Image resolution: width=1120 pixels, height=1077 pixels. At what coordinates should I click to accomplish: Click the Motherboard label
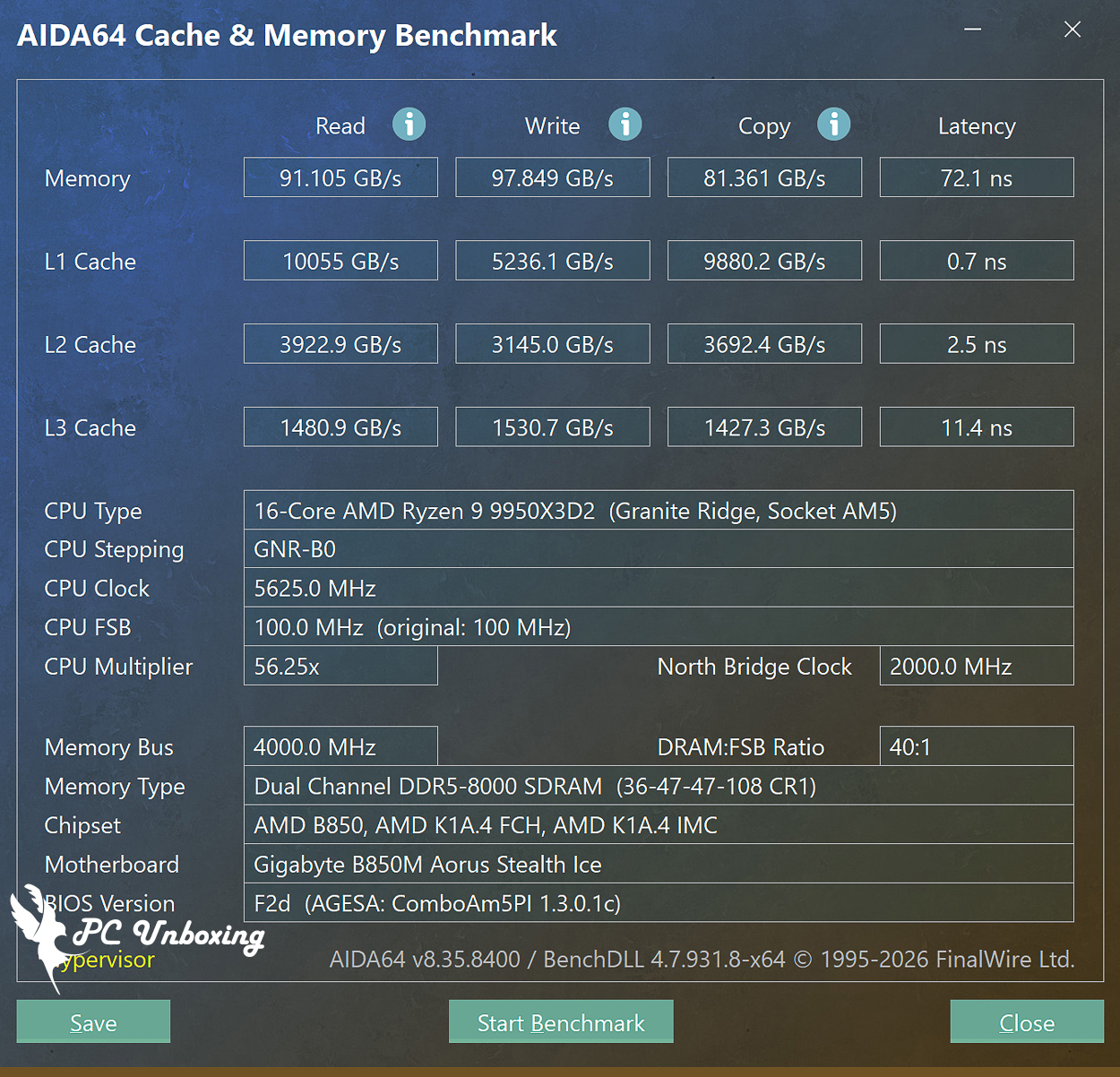[x=112, y=865]
